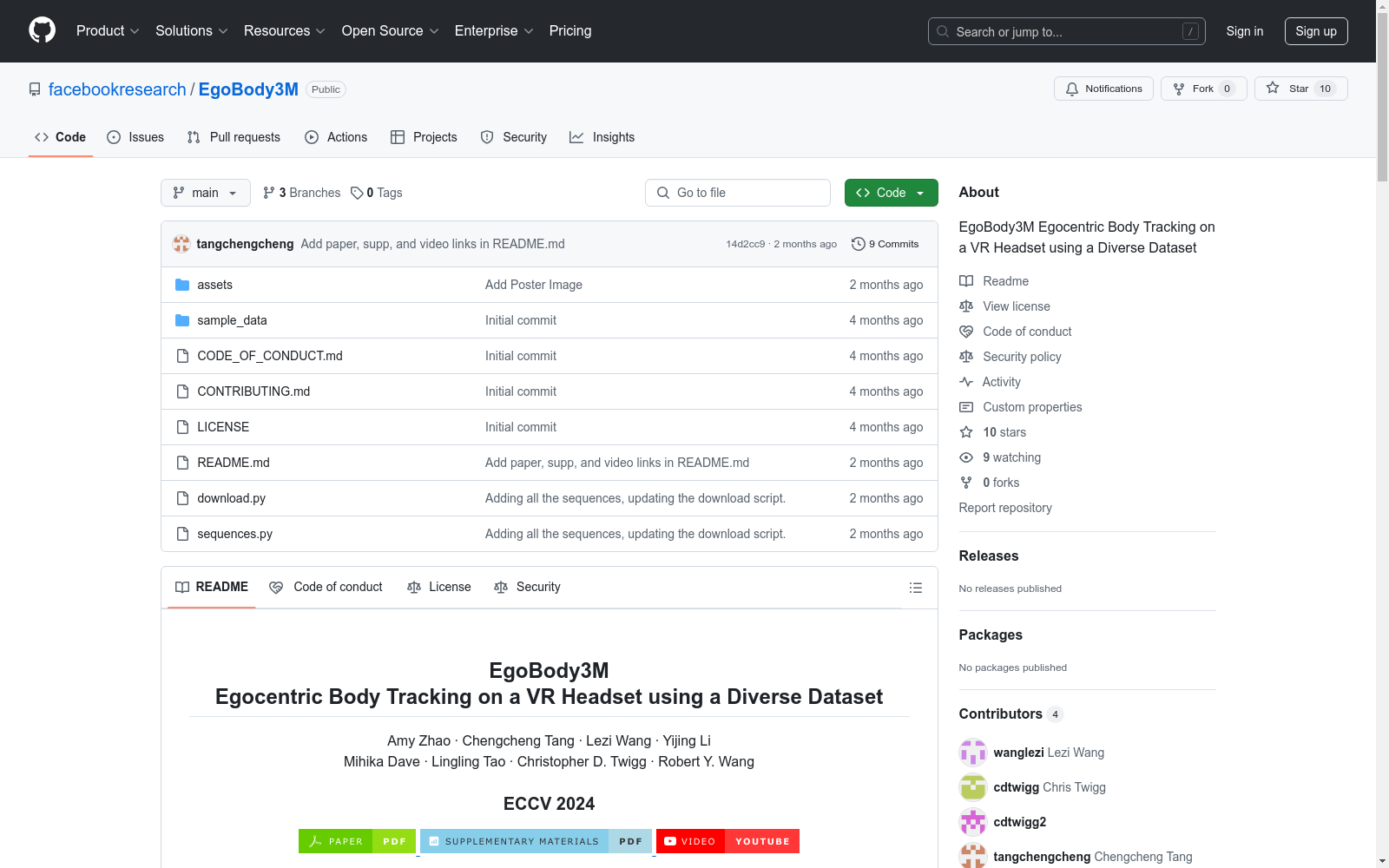Click the scales icon beside Security policy
Image resolution: width=1389 pixels, height=868 pixels.
click(x=966, y=357)
